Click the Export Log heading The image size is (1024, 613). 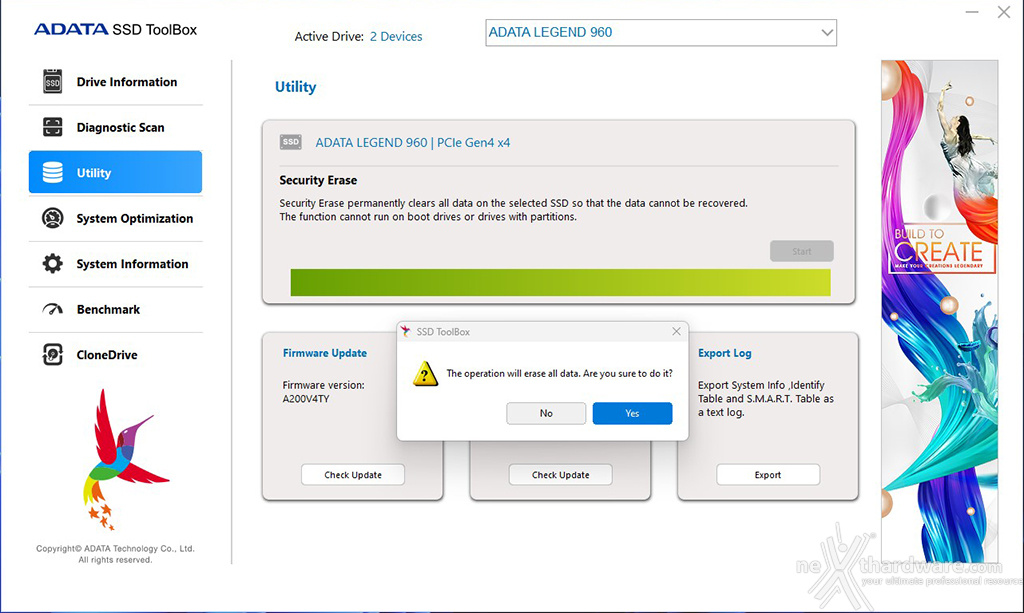(x=724, y=353)
